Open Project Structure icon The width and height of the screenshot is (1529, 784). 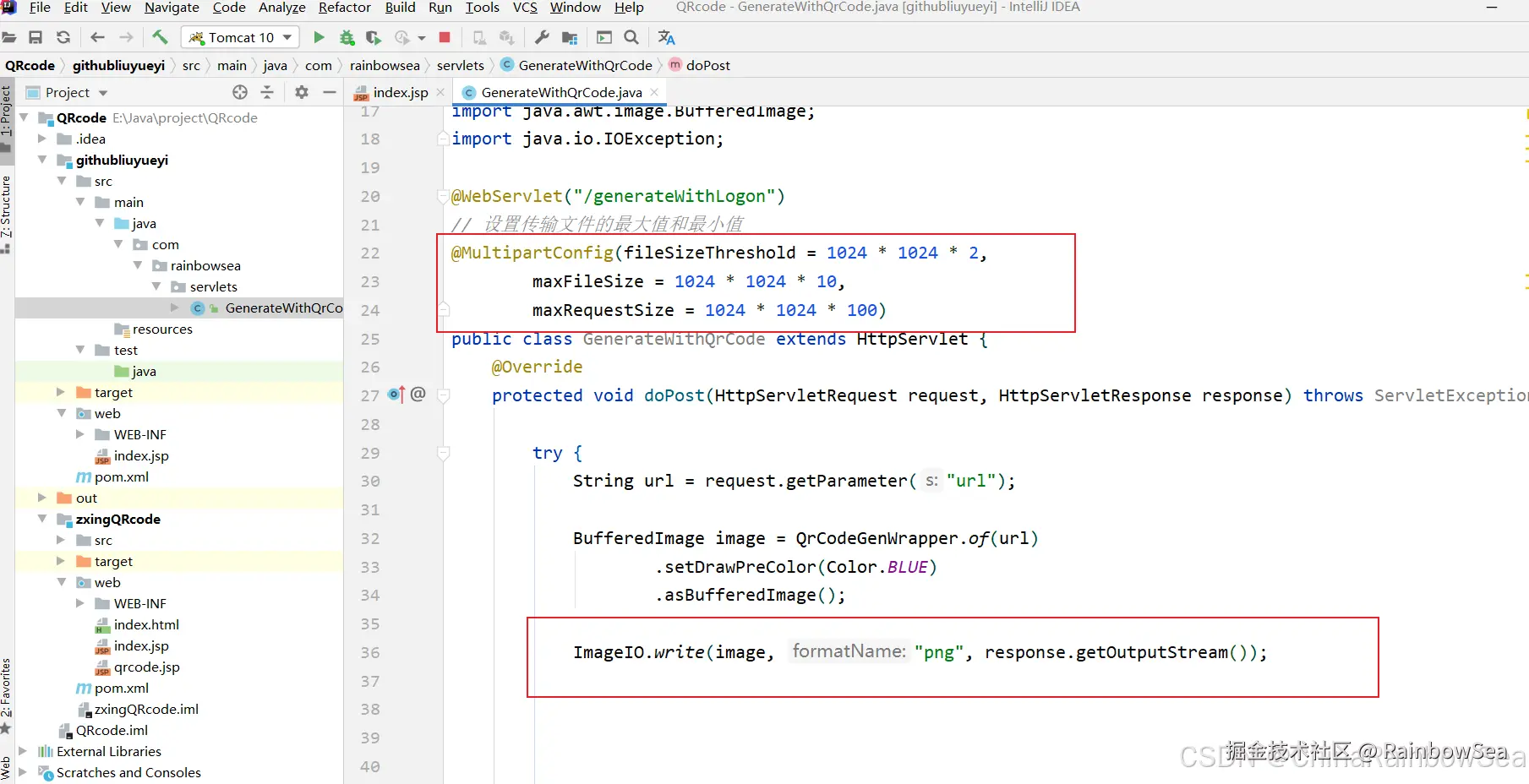(570, 37)
